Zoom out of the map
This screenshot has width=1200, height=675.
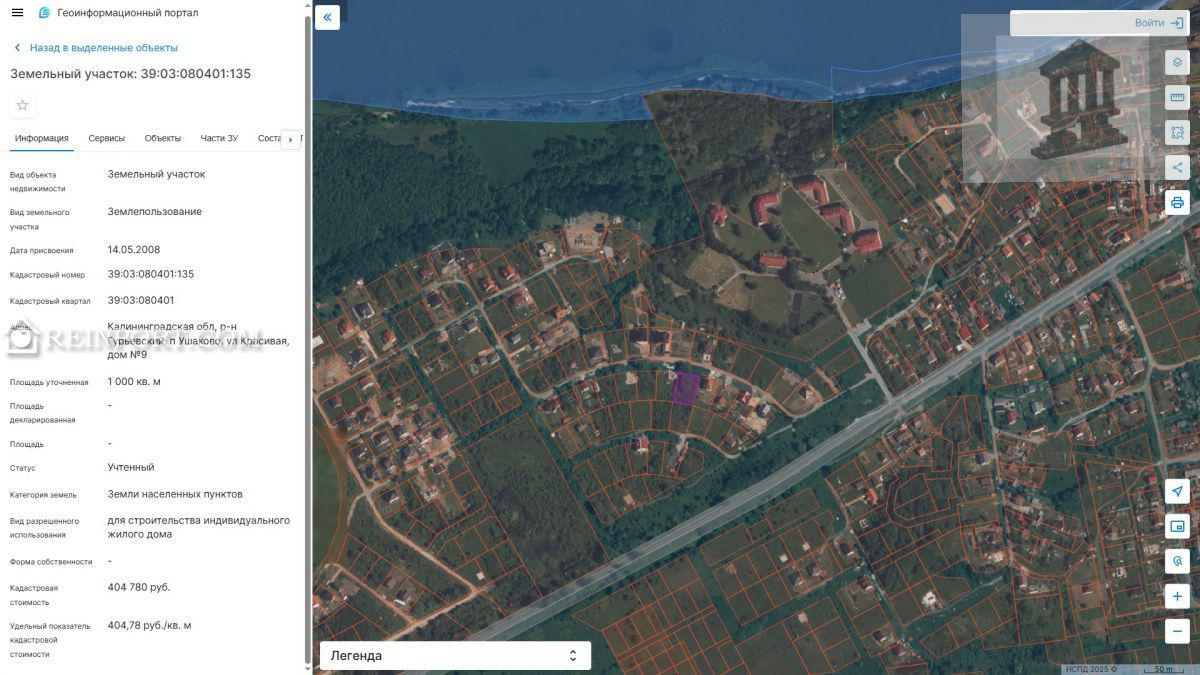[1177, 631]
